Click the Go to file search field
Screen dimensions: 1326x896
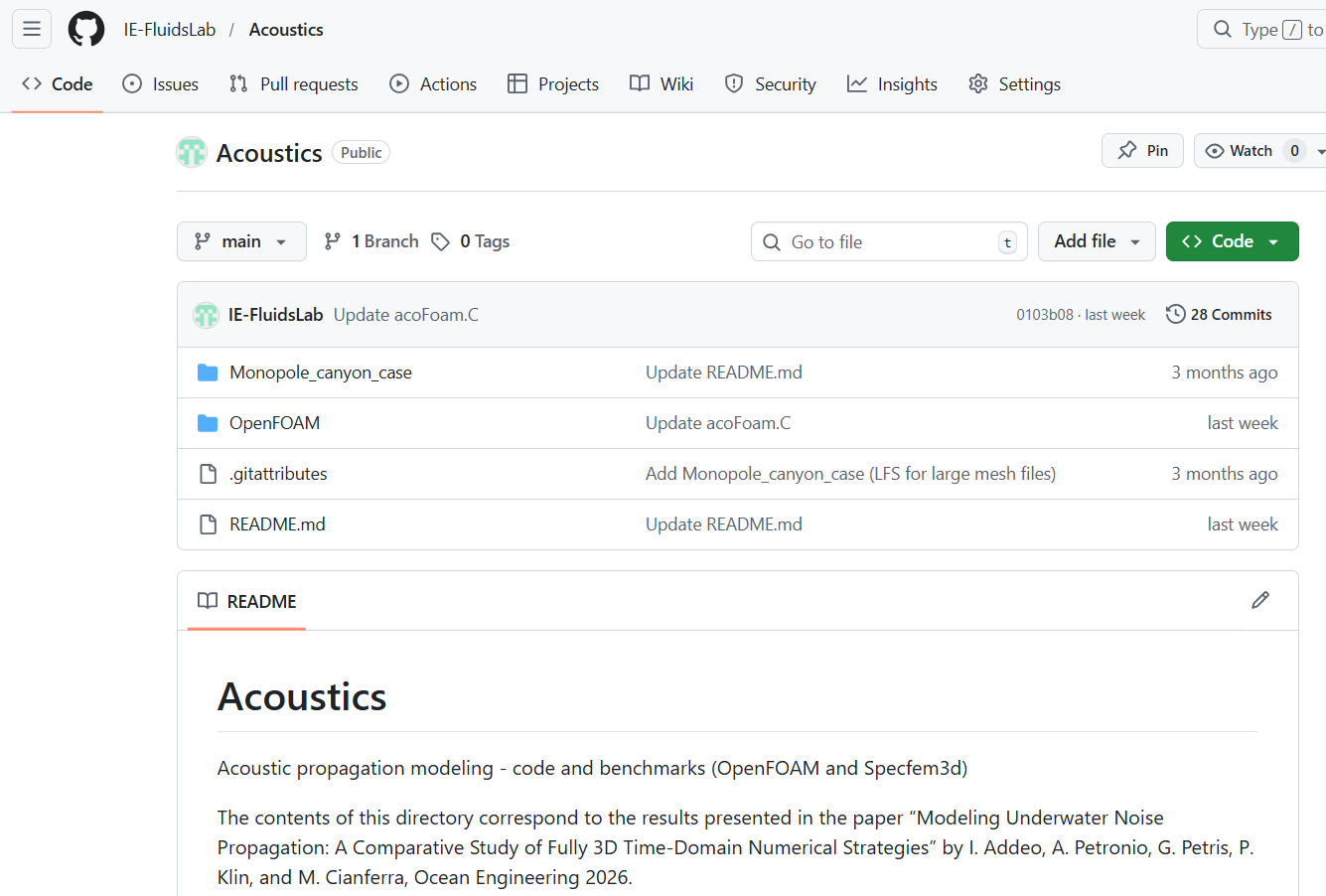pyautogui.click(x=888, y=241)
